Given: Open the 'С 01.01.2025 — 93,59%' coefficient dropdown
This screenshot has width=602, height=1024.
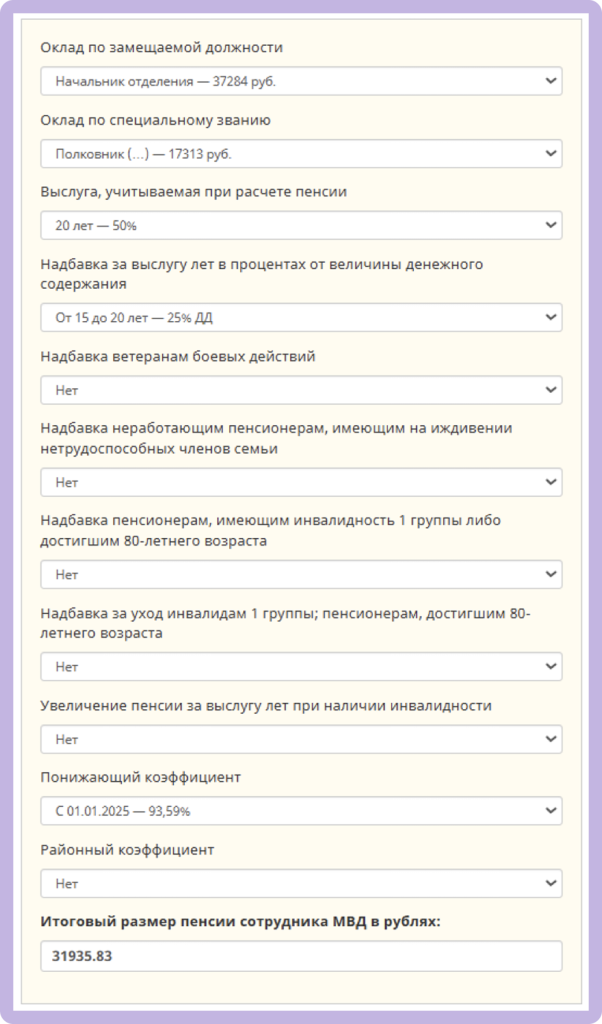Looking at the screenshot, I should [x=300, y=811].
